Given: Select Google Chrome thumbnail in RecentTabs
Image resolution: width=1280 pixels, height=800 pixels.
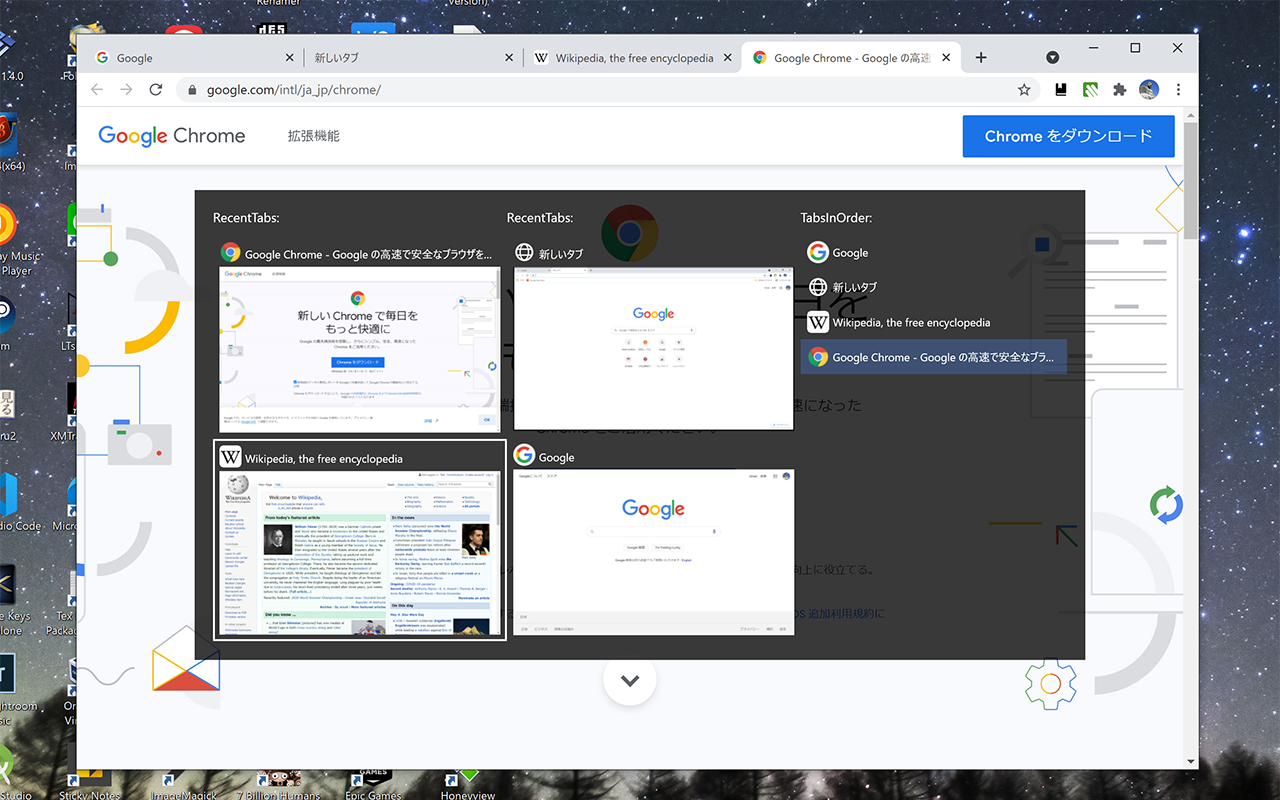Looking at the screenshot, I should 360,349.
